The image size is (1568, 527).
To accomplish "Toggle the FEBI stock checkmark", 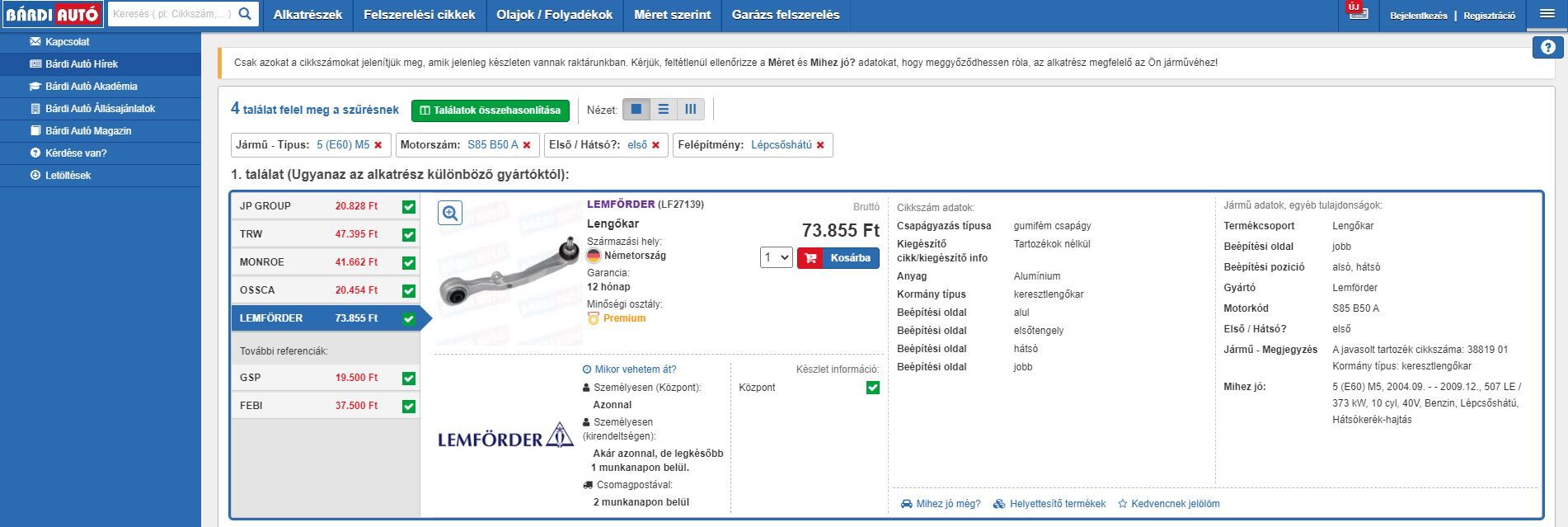I will click(409, 407).
